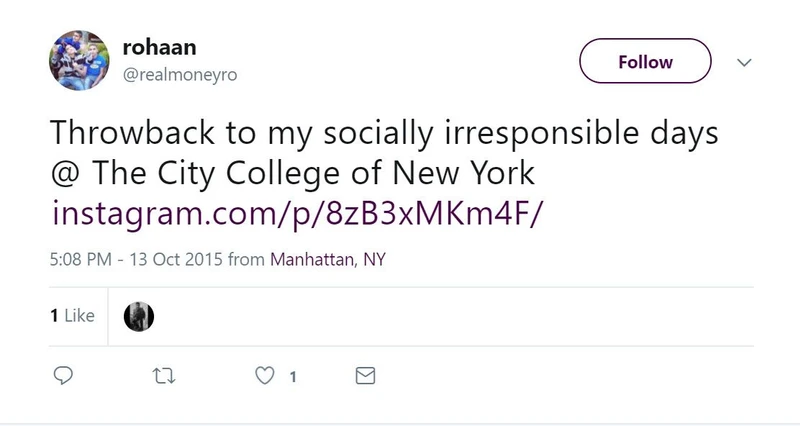Like the tweet with the heart icon

pos(265,376)
